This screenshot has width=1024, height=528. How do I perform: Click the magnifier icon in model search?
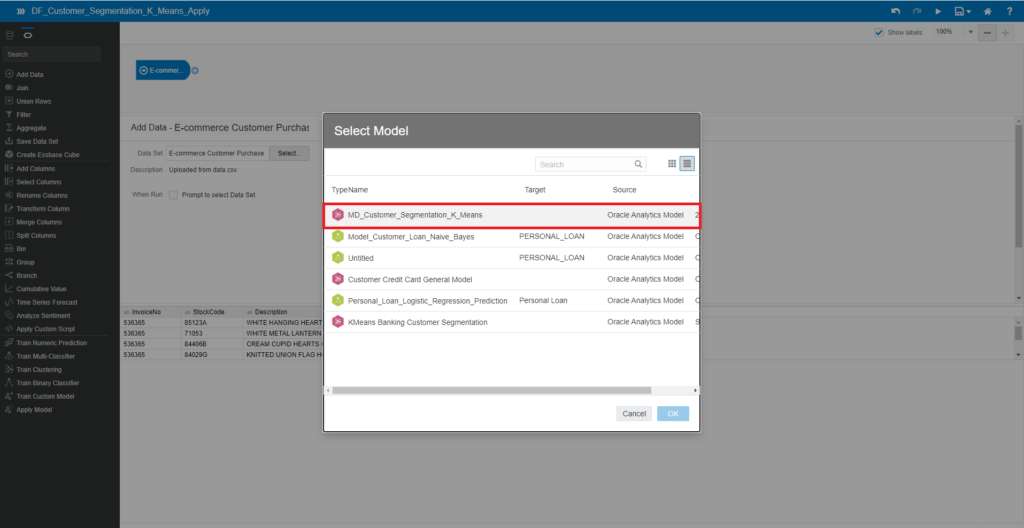point(638,164)
